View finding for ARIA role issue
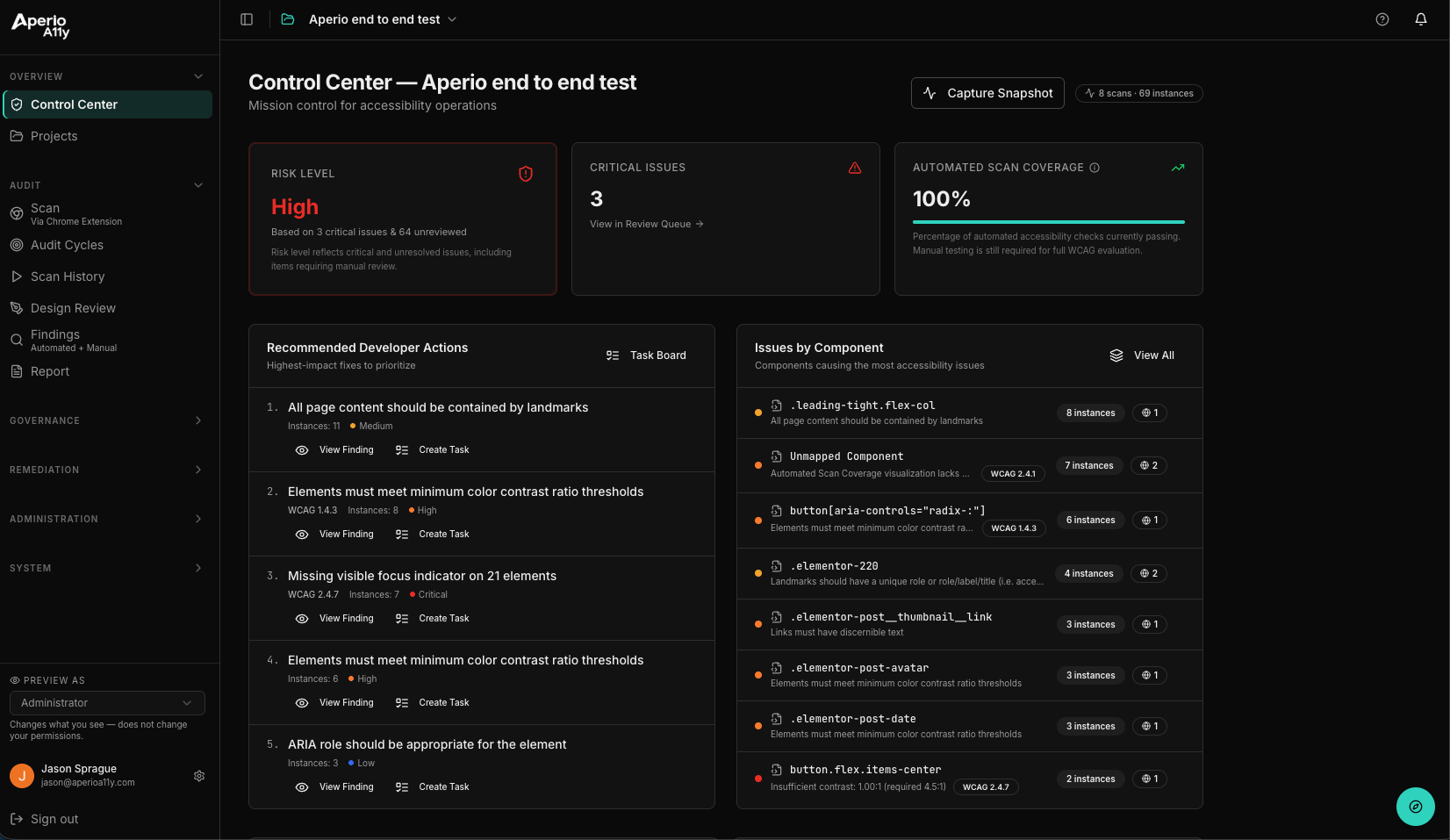The image size is (1450, 840). pos(334,786)
